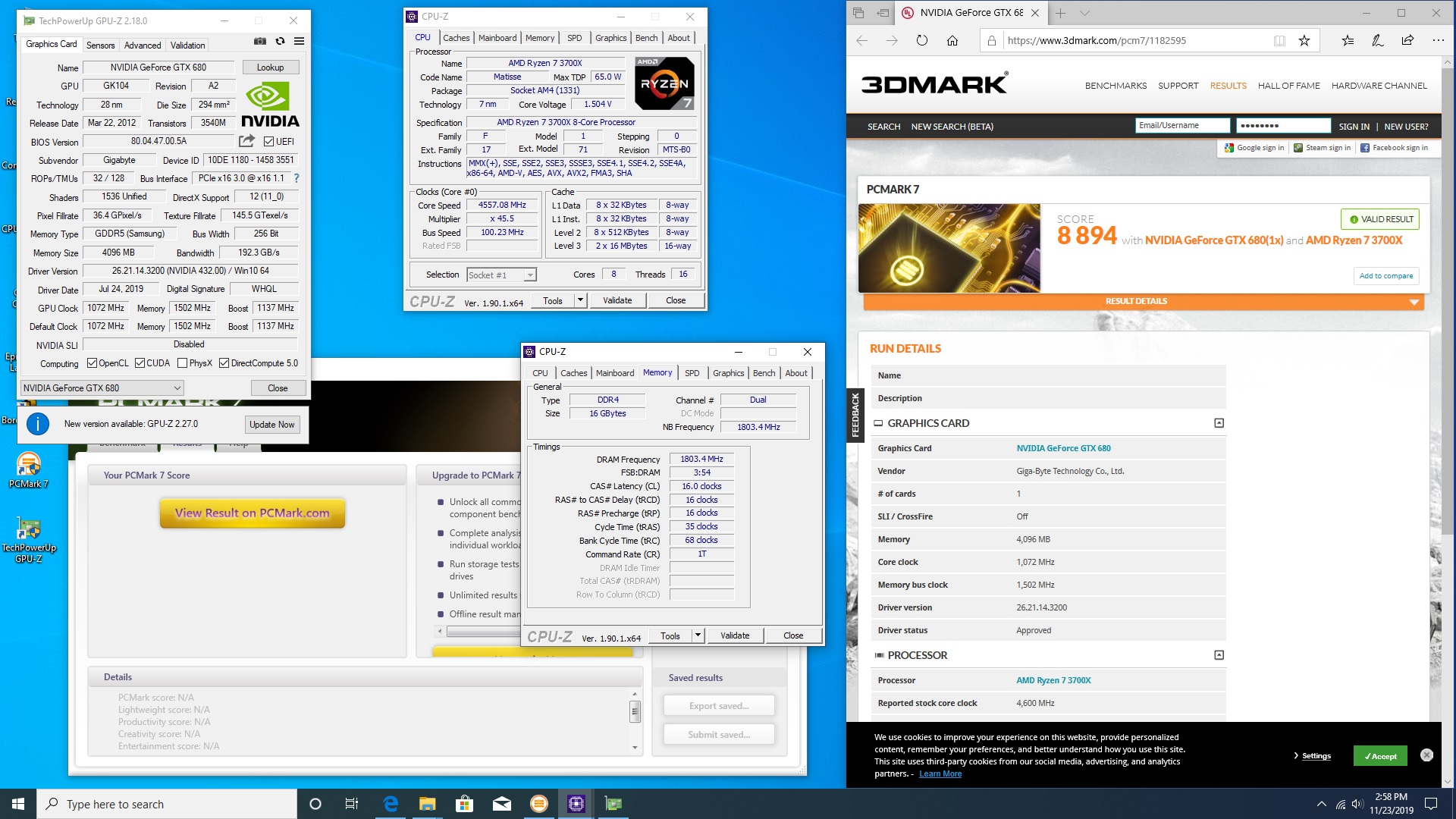Collapse the Processor section
This screenshot has width=1456, height=819.
click(1219, 655)
